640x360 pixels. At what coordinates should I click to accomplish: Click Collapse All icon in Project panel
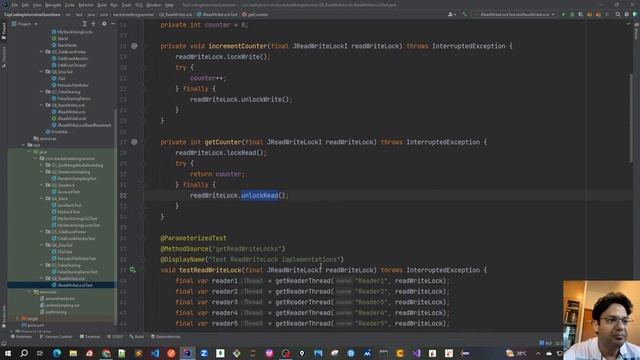tap(93, 24)
